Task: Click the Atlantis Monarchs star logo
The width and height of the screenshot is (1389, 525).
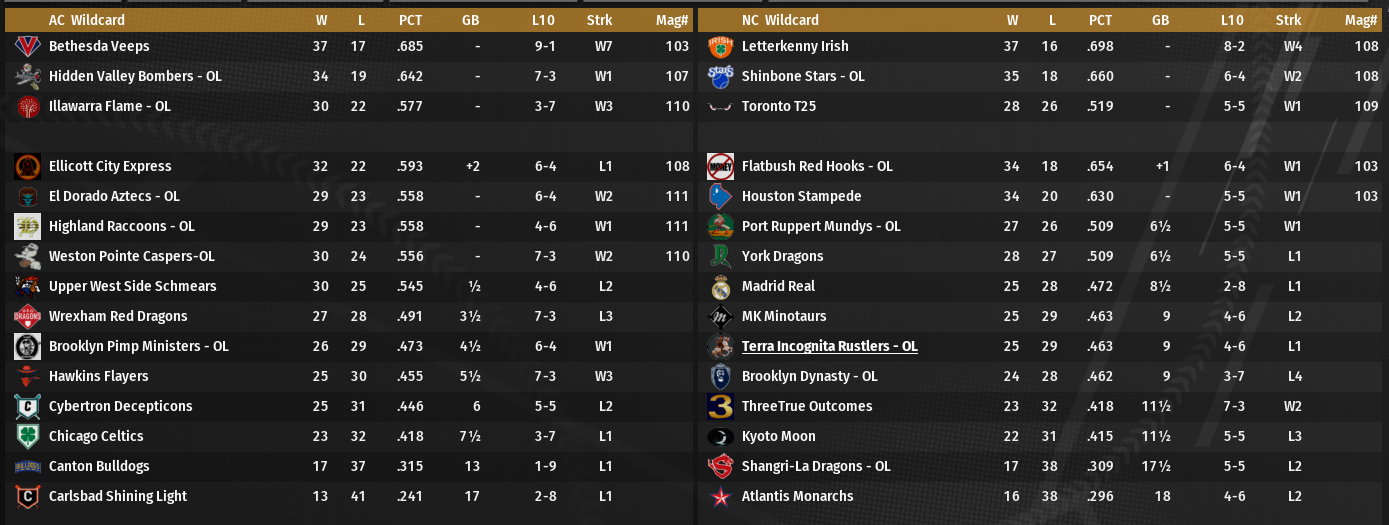Action: pos(720,496)
